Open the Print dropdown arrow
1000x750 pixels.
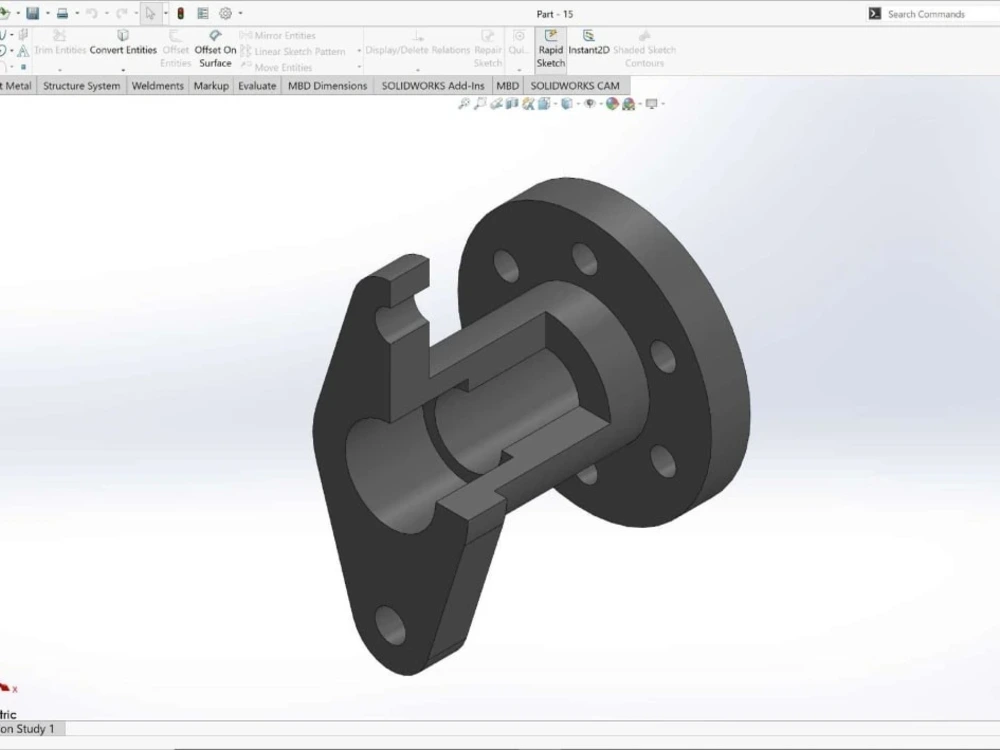77,13
